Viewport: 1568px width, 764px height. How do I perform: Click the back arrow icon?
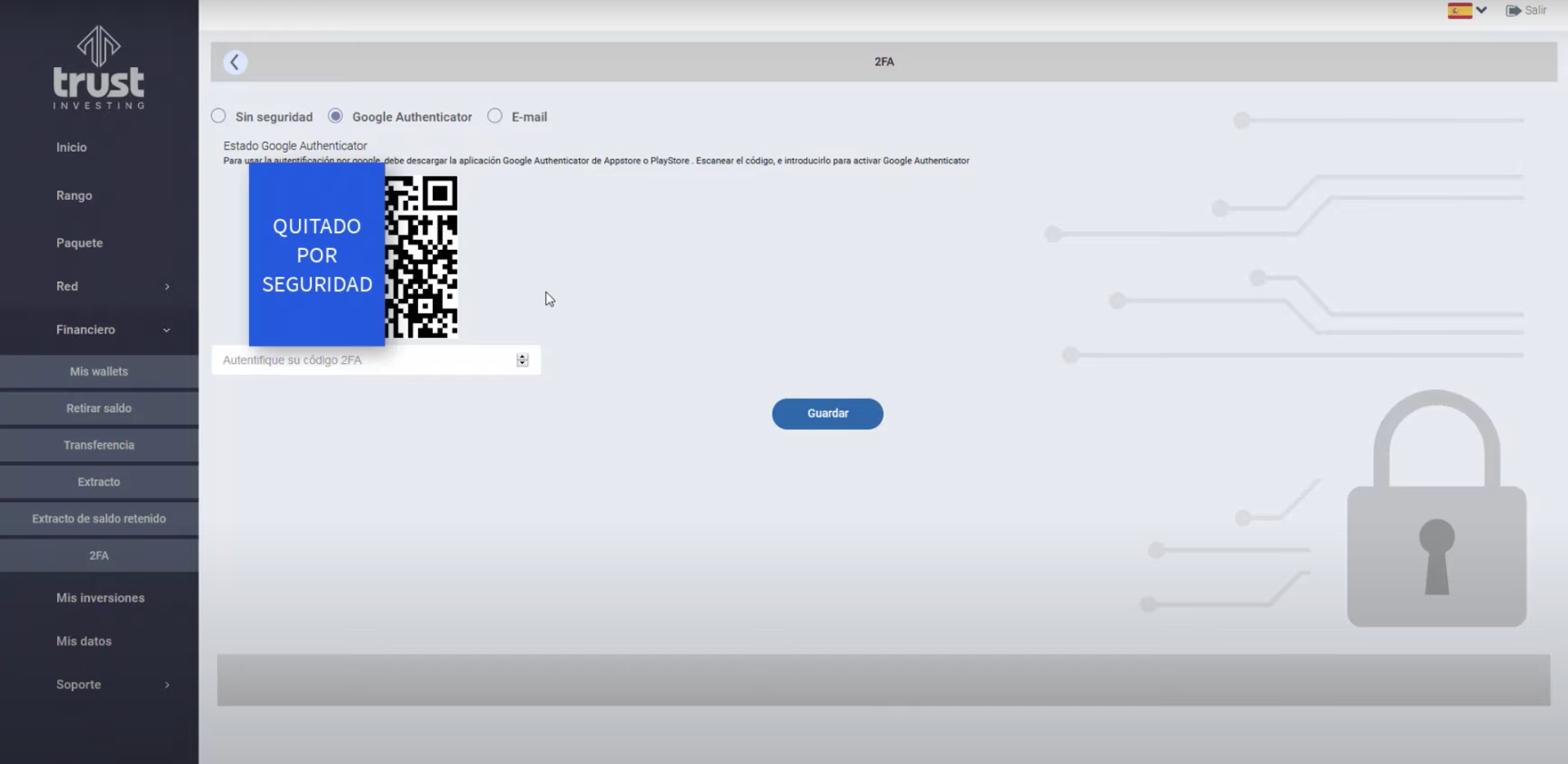point(235,62)
